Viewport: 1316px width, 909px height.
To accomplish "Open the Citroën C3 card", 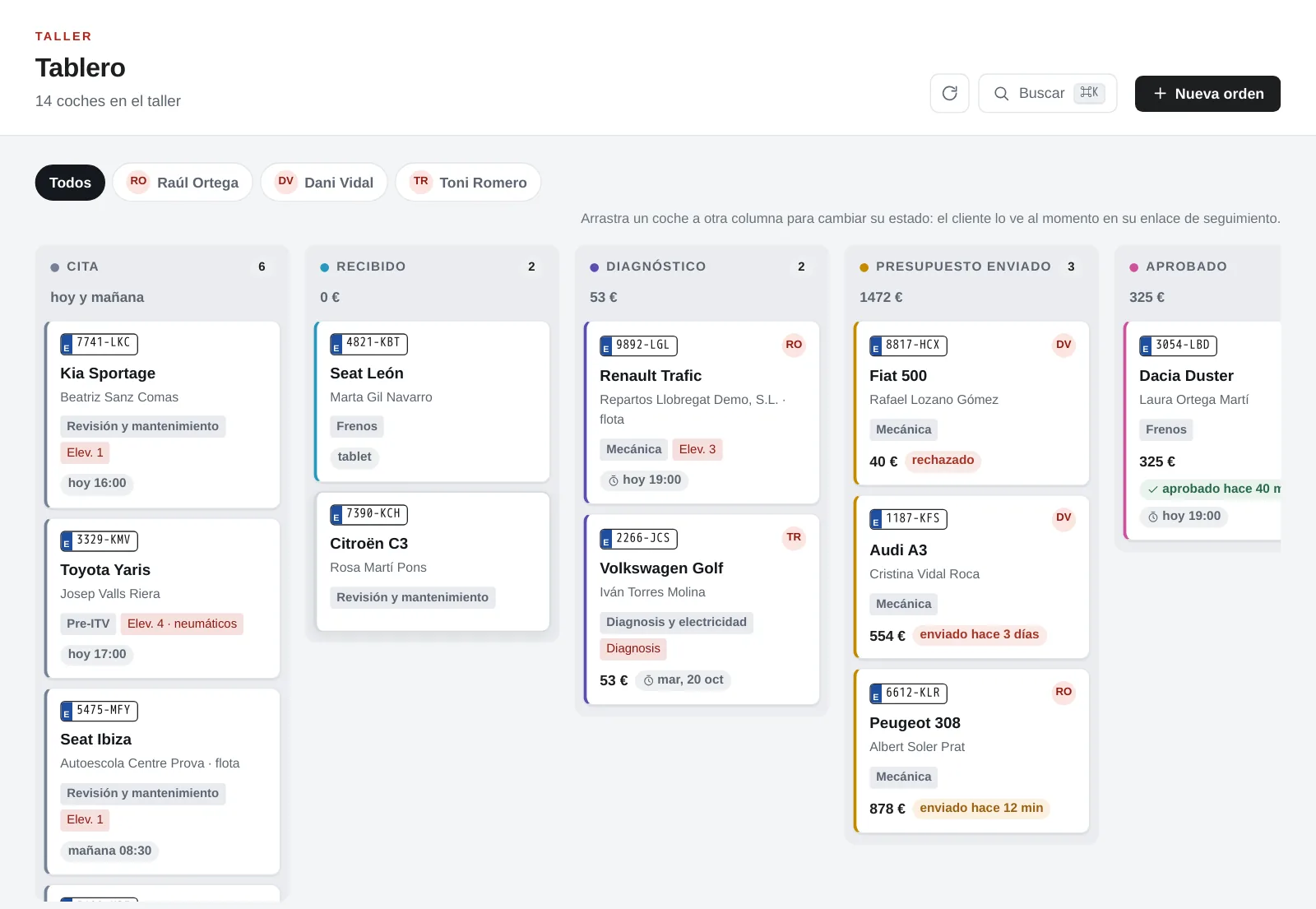I will [x=433, y=562].
